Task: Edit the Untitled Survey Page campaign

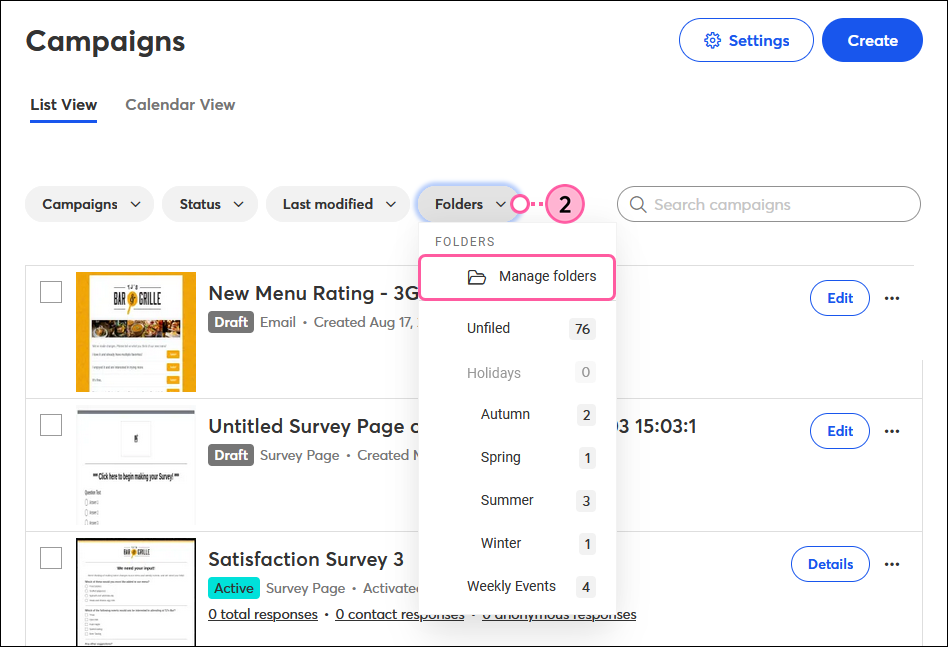Action: [840, 431]
